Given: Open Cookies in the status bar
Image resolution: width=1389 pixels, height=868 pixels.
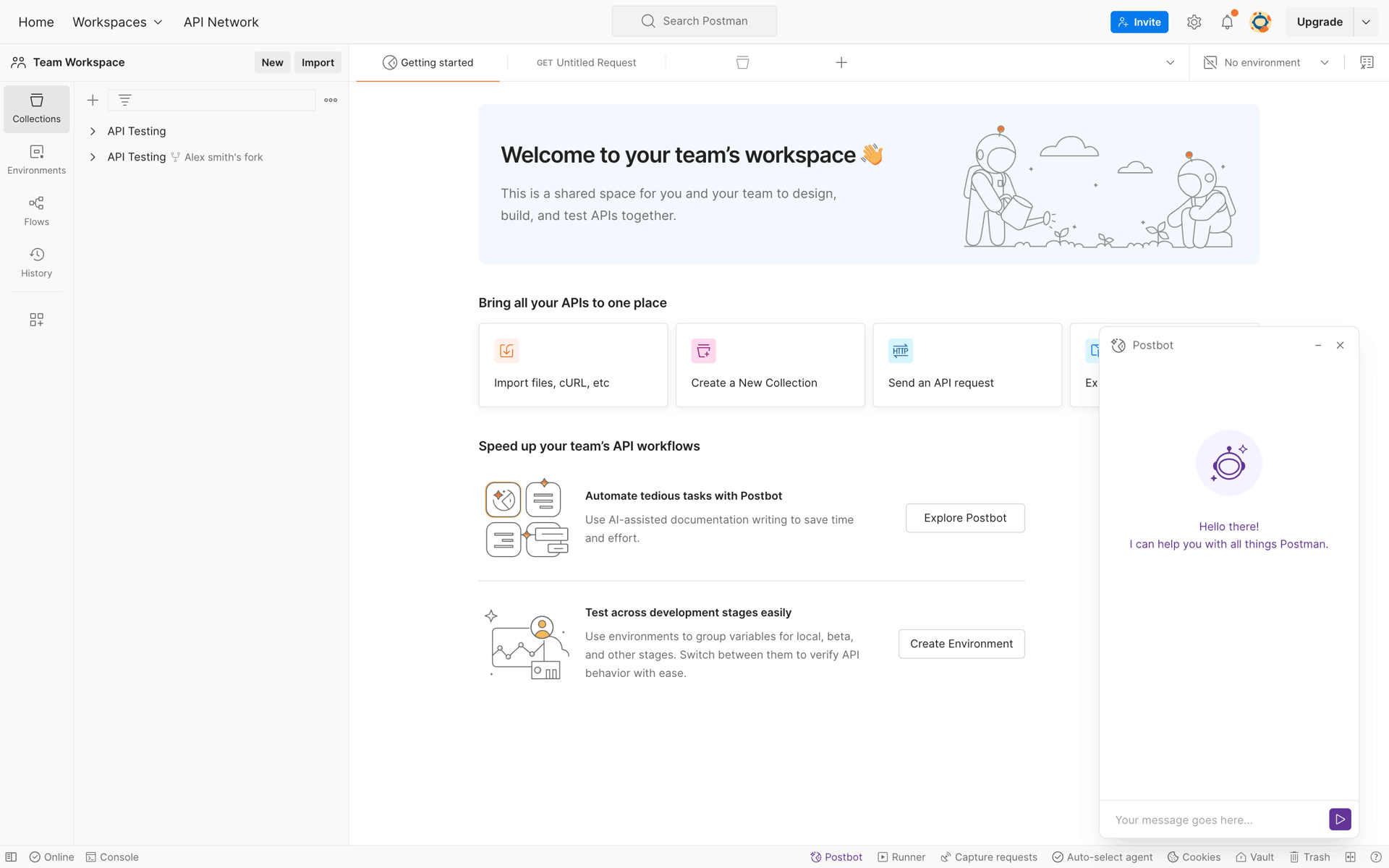Looking at the screenshot, I should tap(1194, 857).
